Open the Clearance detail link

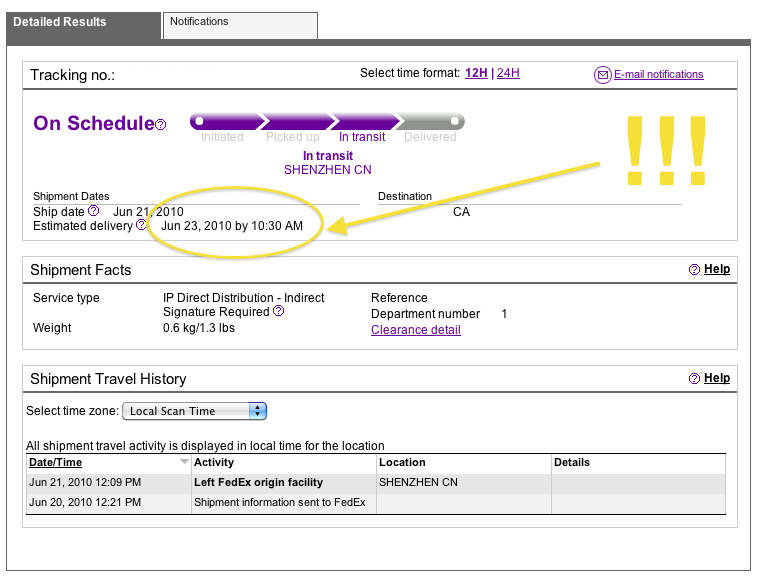click(x=415, y=330)
